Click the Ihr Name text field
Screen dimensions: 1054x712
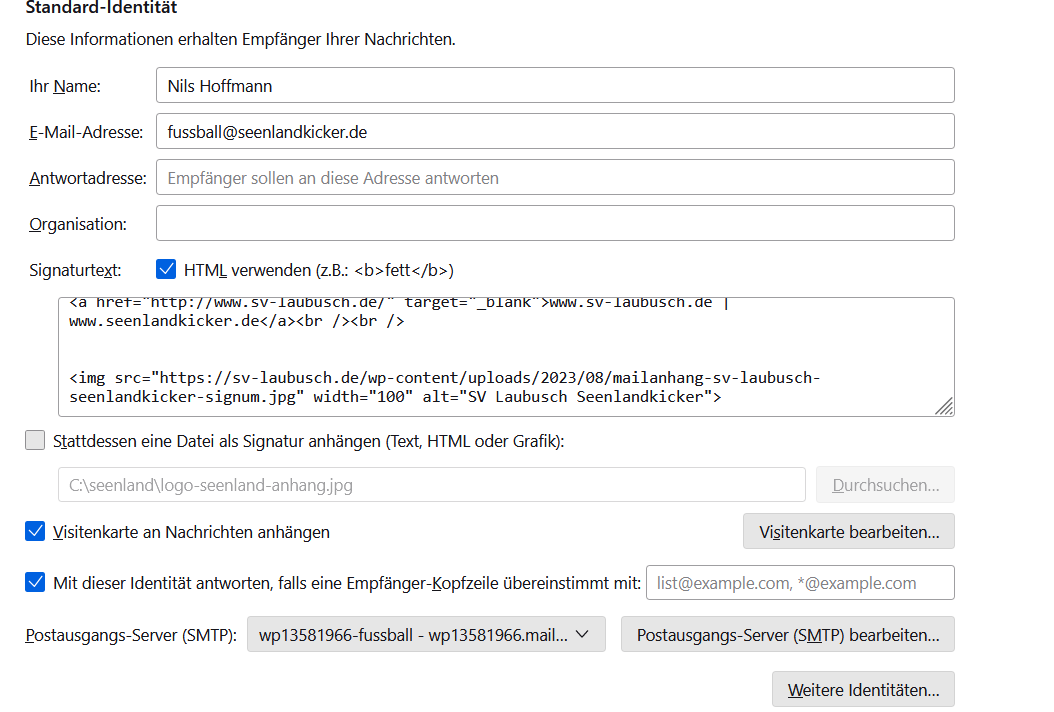click(x=555, y=85)
